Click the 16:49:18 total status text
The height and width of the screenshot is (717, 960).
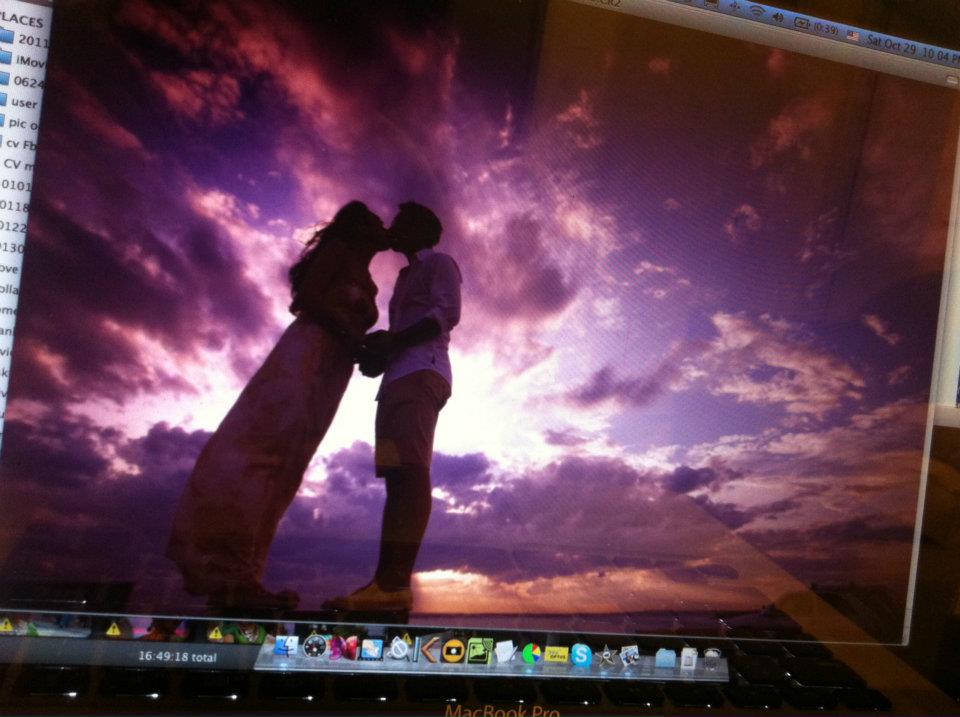(x=178, y=658)
